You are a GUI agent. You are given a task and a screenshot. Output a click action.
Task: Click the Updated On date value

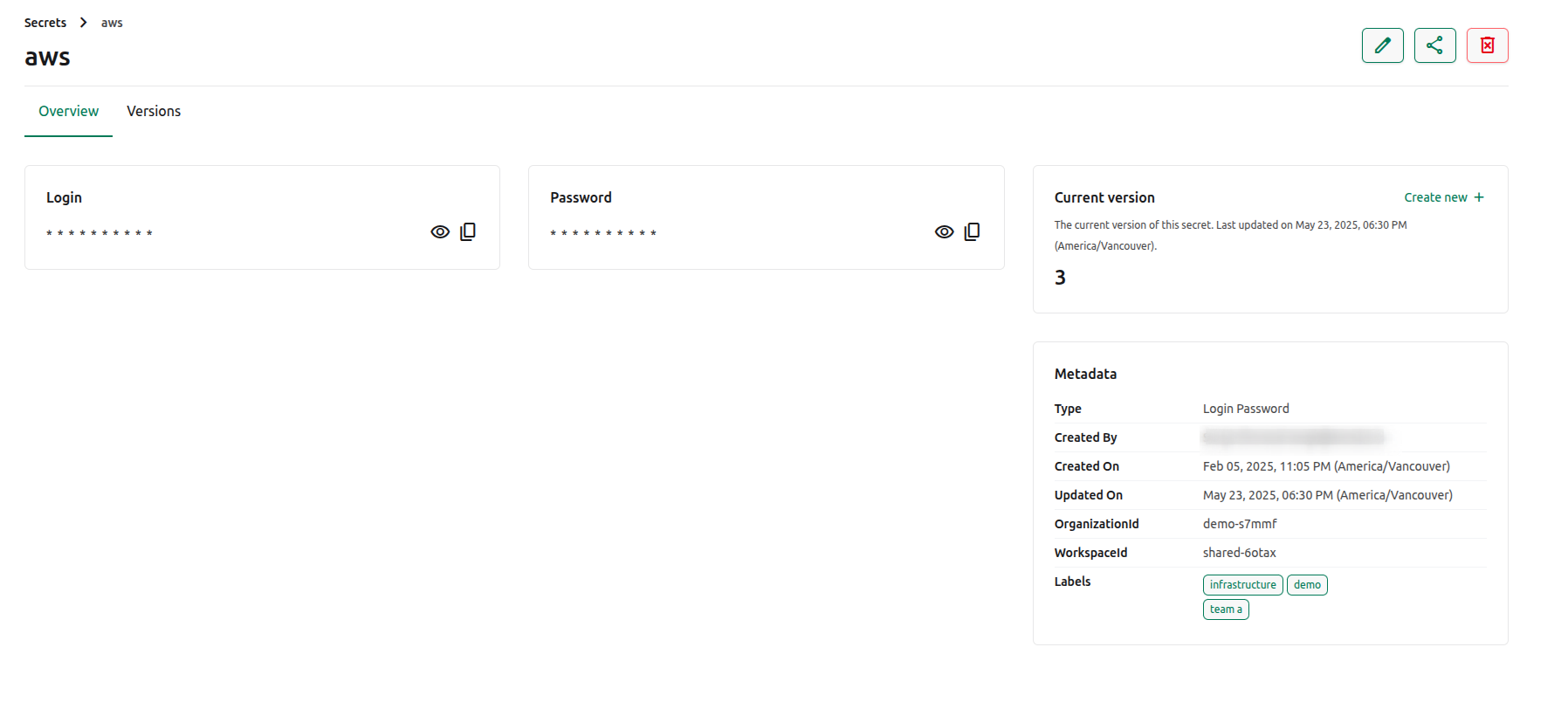[1328, 495]
